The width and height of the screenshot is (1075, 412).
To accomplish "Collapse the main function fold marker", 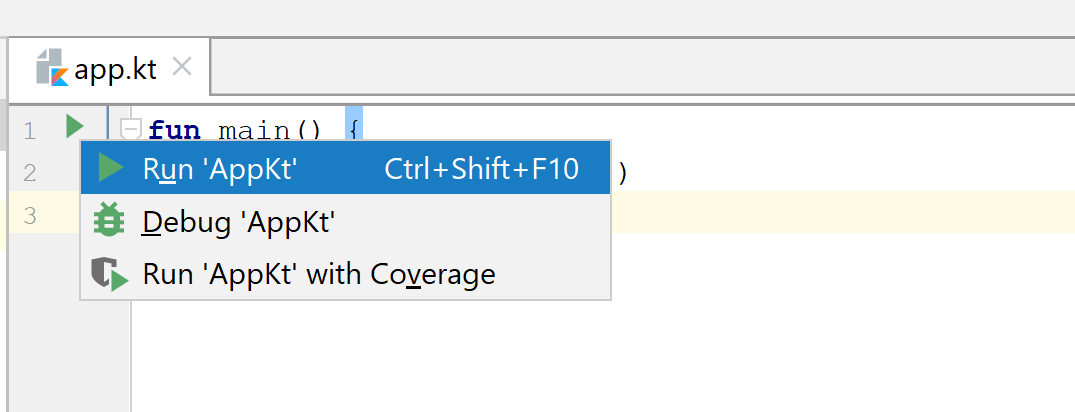I will tap(130, 128).
